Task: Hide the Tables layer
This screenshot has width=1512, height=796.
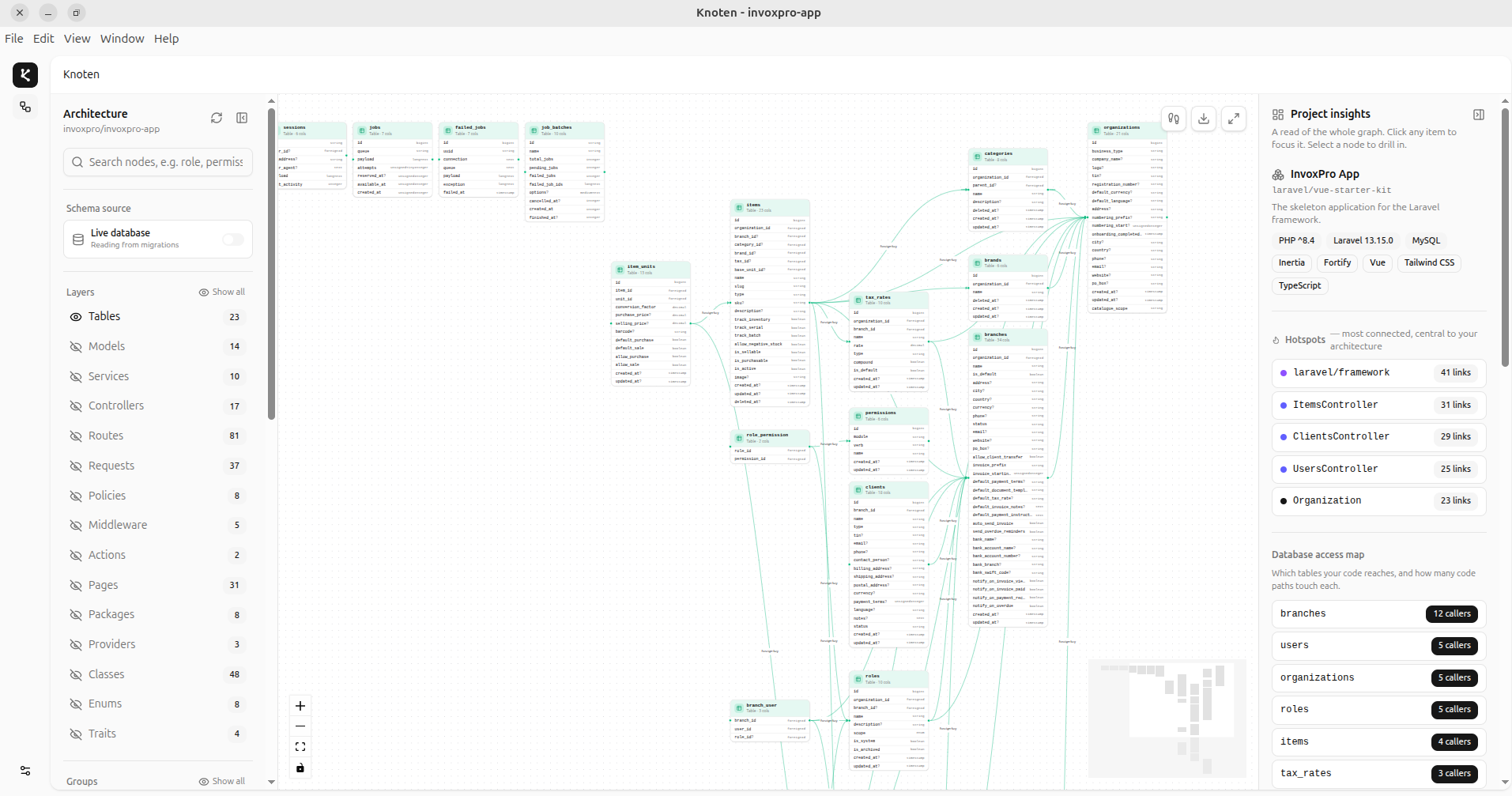Action: (76, 317)
